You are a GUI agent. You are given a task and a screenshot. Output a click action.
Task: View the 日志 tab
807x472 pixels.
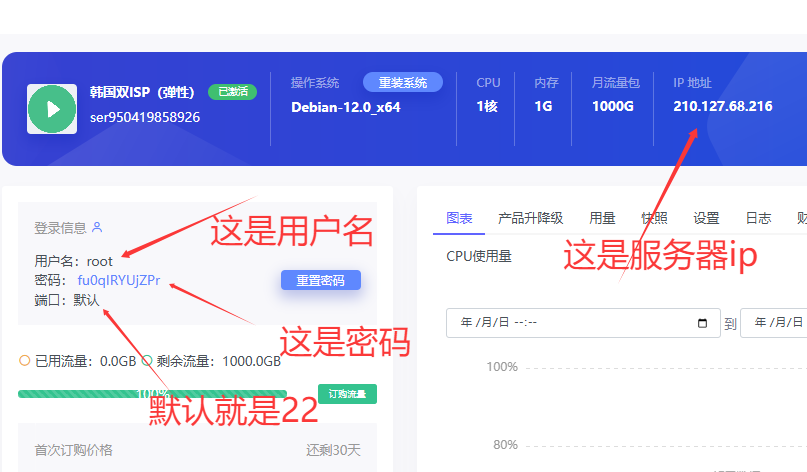[x=758, y=218]
